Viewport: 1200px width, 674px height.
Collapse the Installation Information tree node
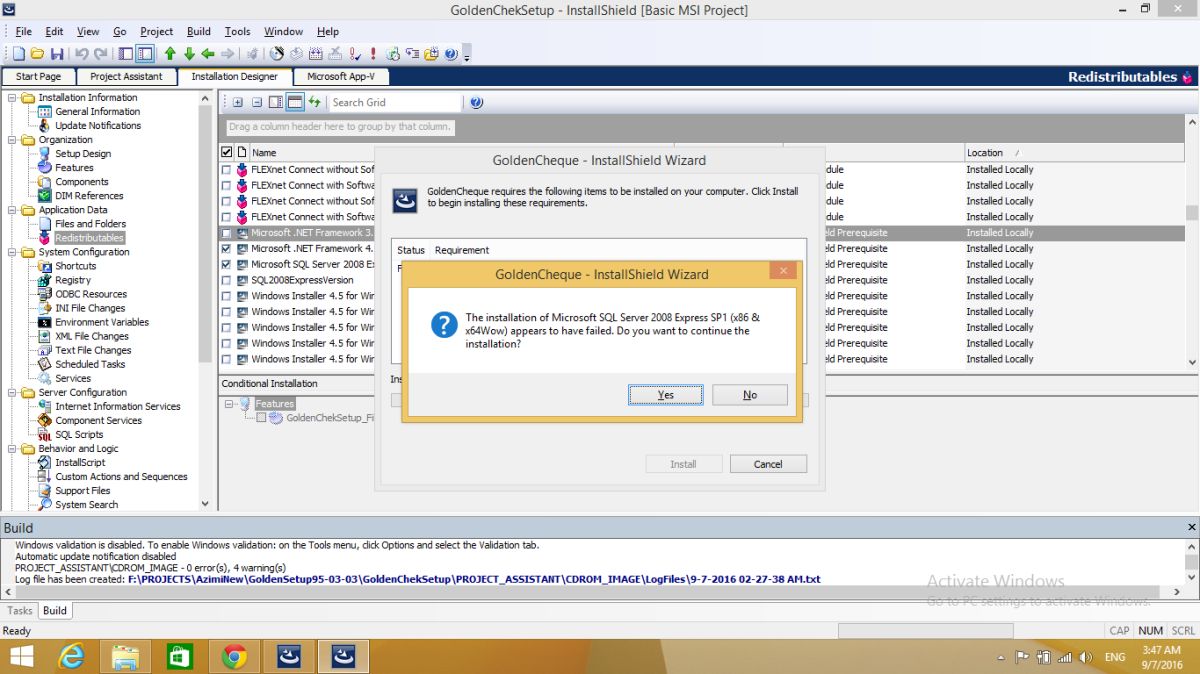[12, 98]
